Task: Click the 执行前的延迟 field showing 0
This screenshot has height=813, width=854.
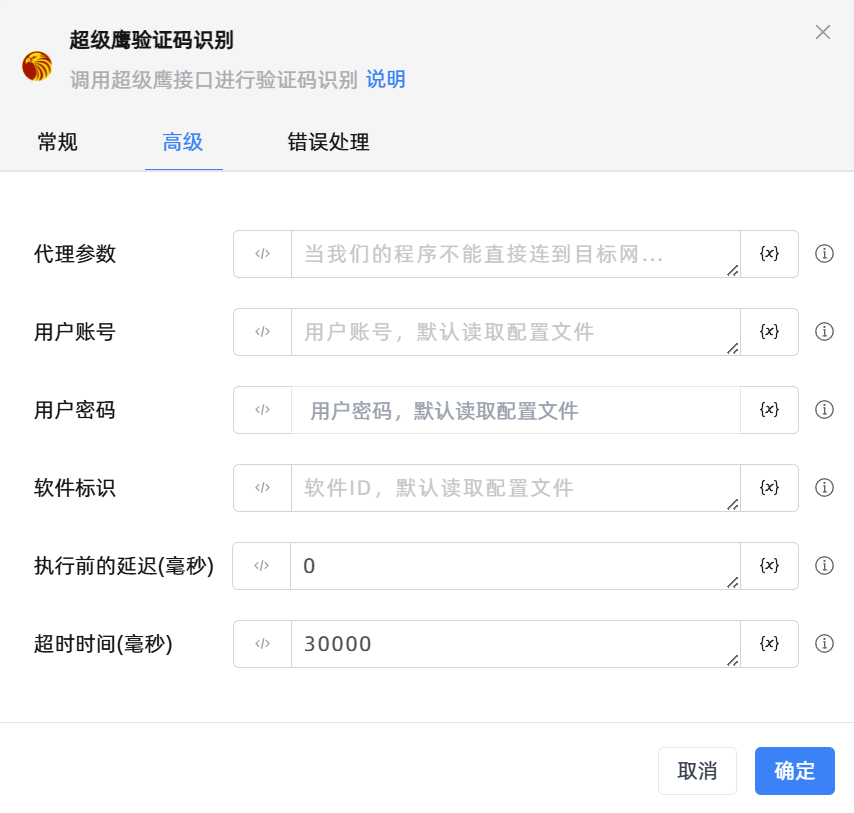Action: (x=515, y=565)
